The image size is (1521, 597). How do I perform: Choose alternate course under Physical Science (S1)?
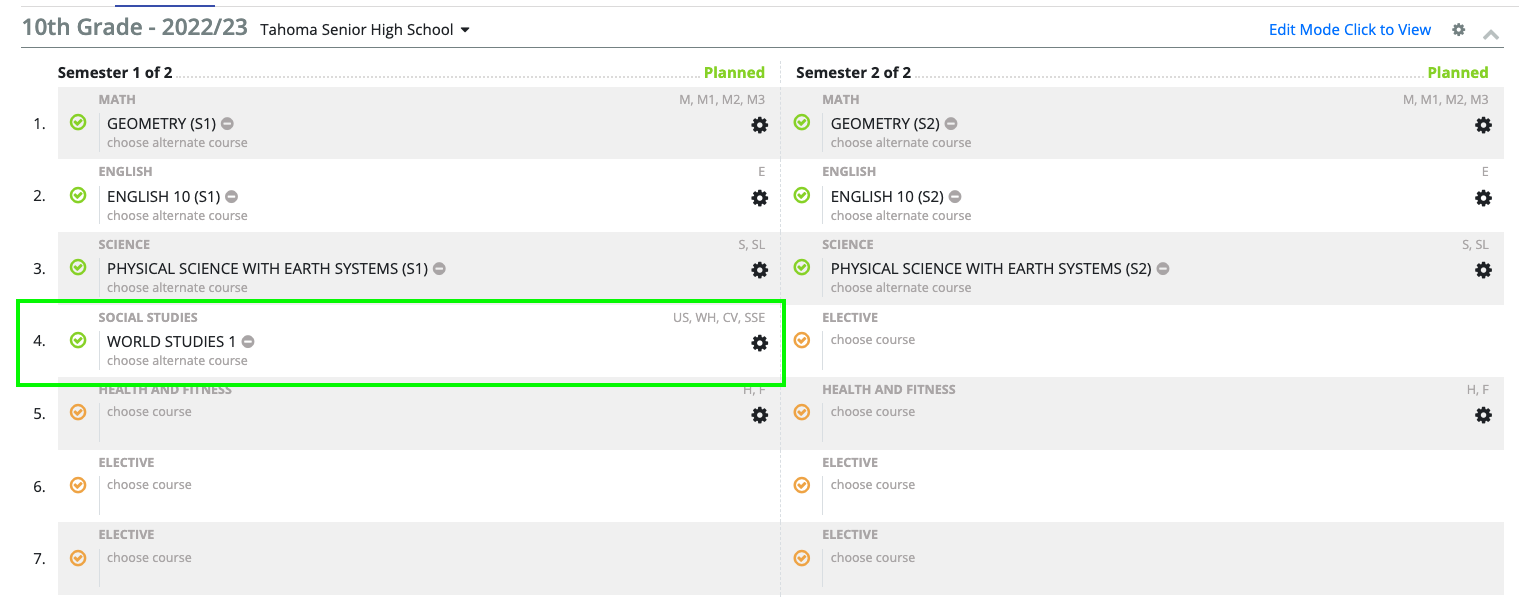[x=177, y=288]
